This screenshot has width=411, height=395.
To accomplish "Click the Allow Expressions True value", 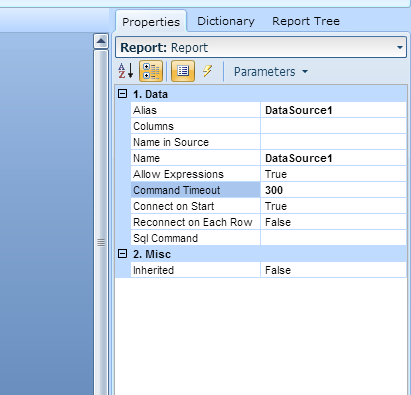I will coord(333,174).
